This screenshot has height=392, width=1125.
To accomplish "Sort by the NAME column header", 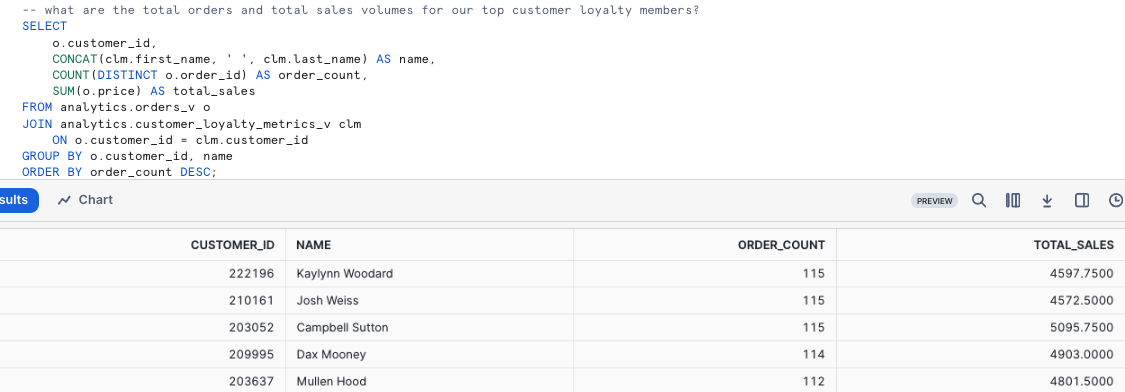I will point(314,245).
